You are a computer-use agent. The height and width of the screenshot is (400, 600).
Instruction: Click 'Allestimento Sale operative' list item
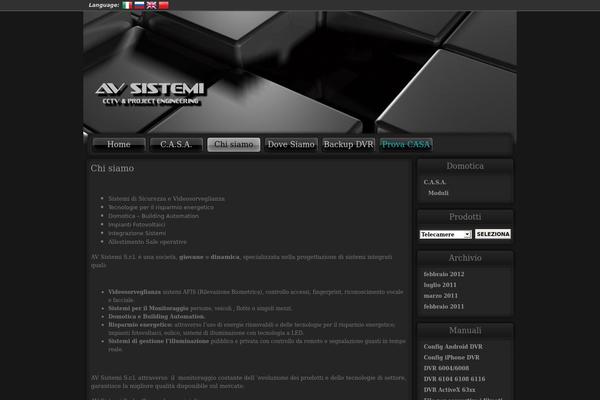click(147, 242)
